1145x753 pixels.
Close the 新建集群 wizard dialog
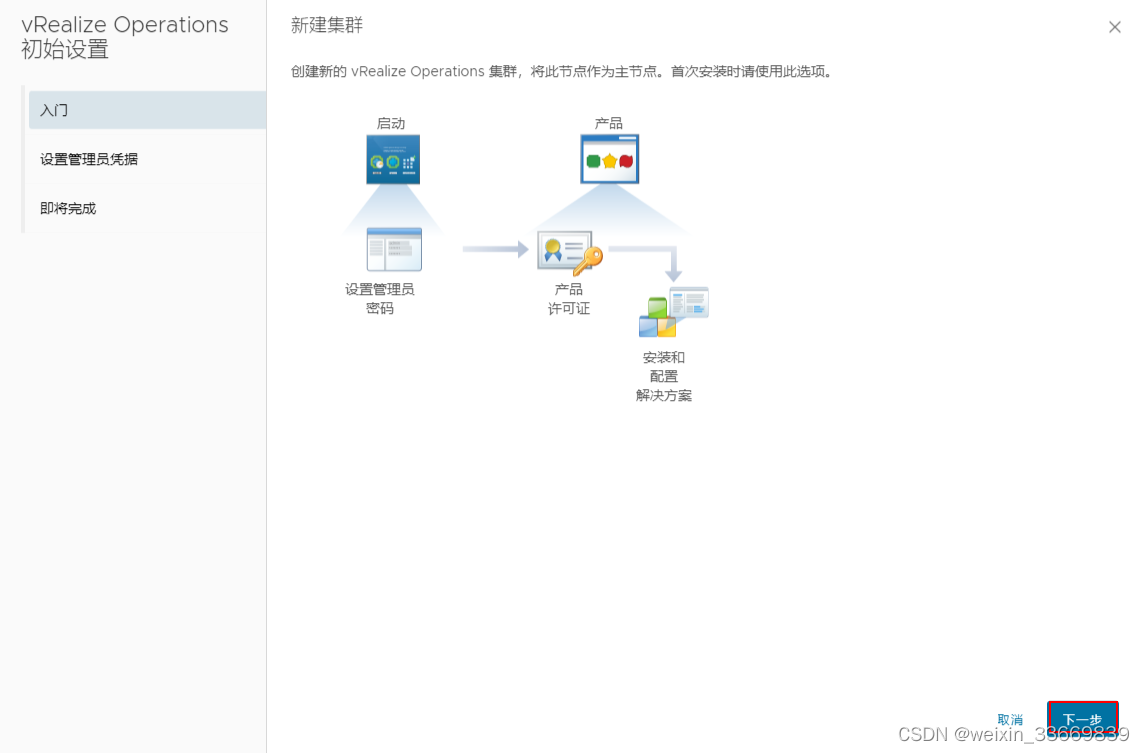click(x=1114, y=27)
